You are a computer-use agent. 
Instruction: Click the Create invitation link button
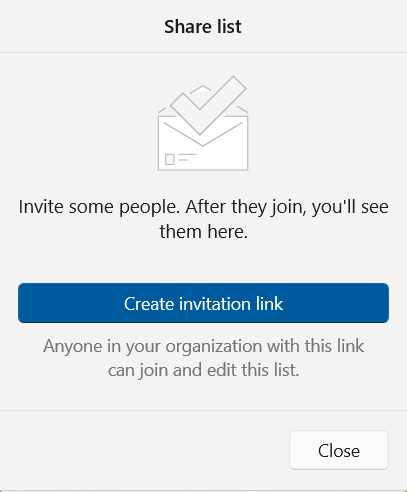click(x=203, y=303)
